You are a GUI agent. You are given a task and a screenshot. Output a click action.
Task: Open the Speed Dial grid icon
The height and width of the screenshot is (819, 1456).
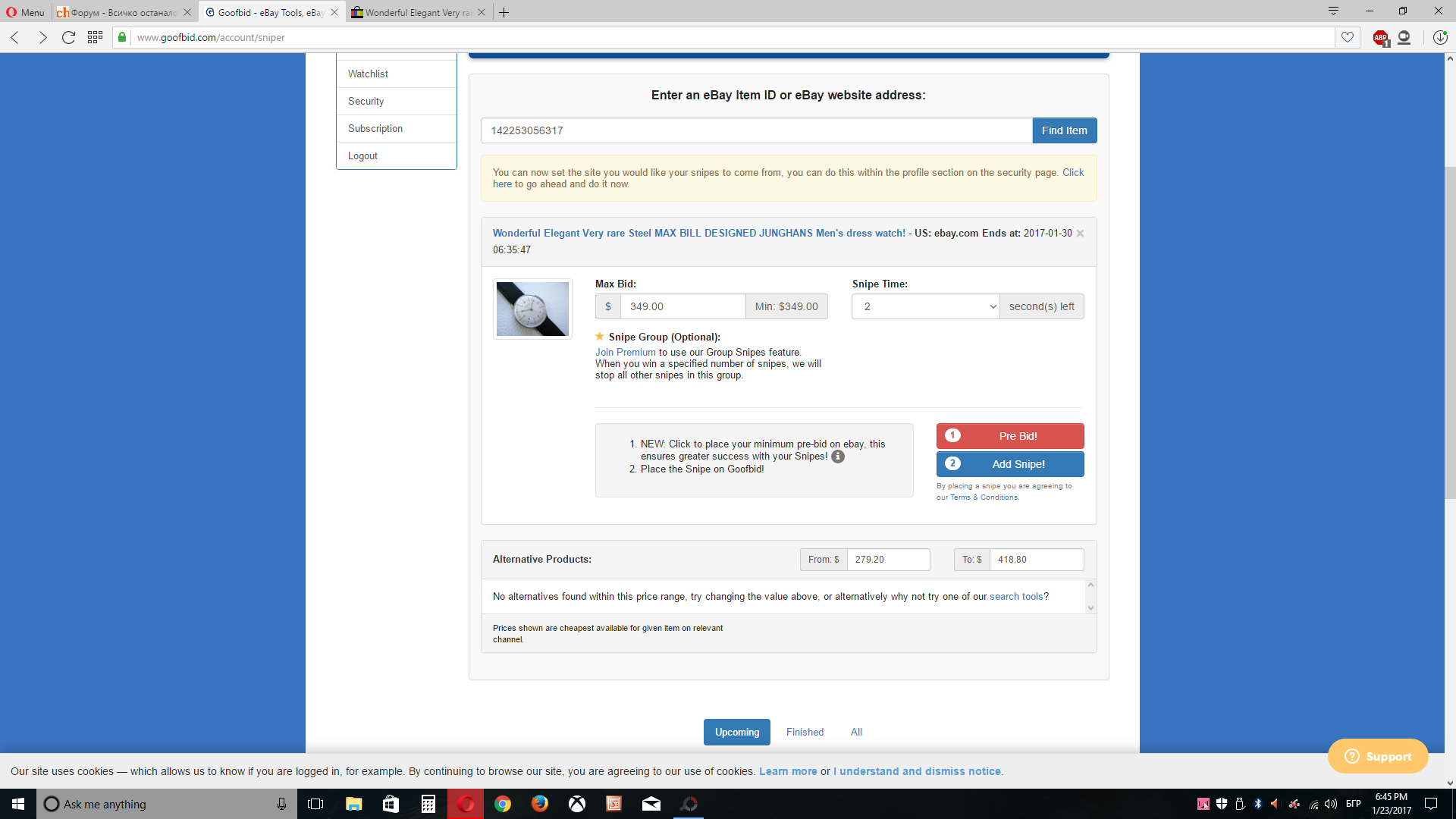95,37
